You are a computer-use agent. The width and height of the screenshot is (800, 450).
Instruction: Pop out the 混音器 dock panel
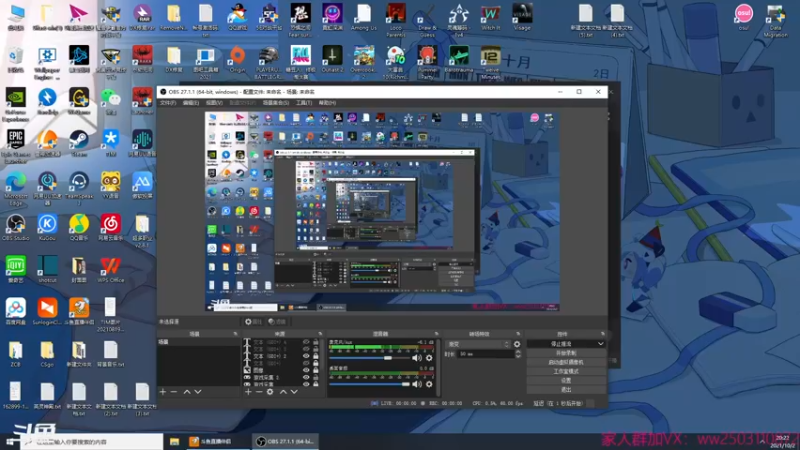436,334
